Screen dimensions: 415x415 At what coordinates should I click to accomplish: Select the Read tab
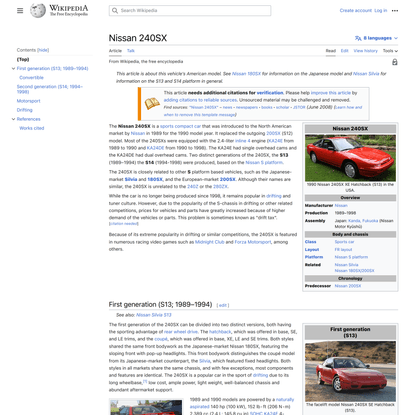331,51
